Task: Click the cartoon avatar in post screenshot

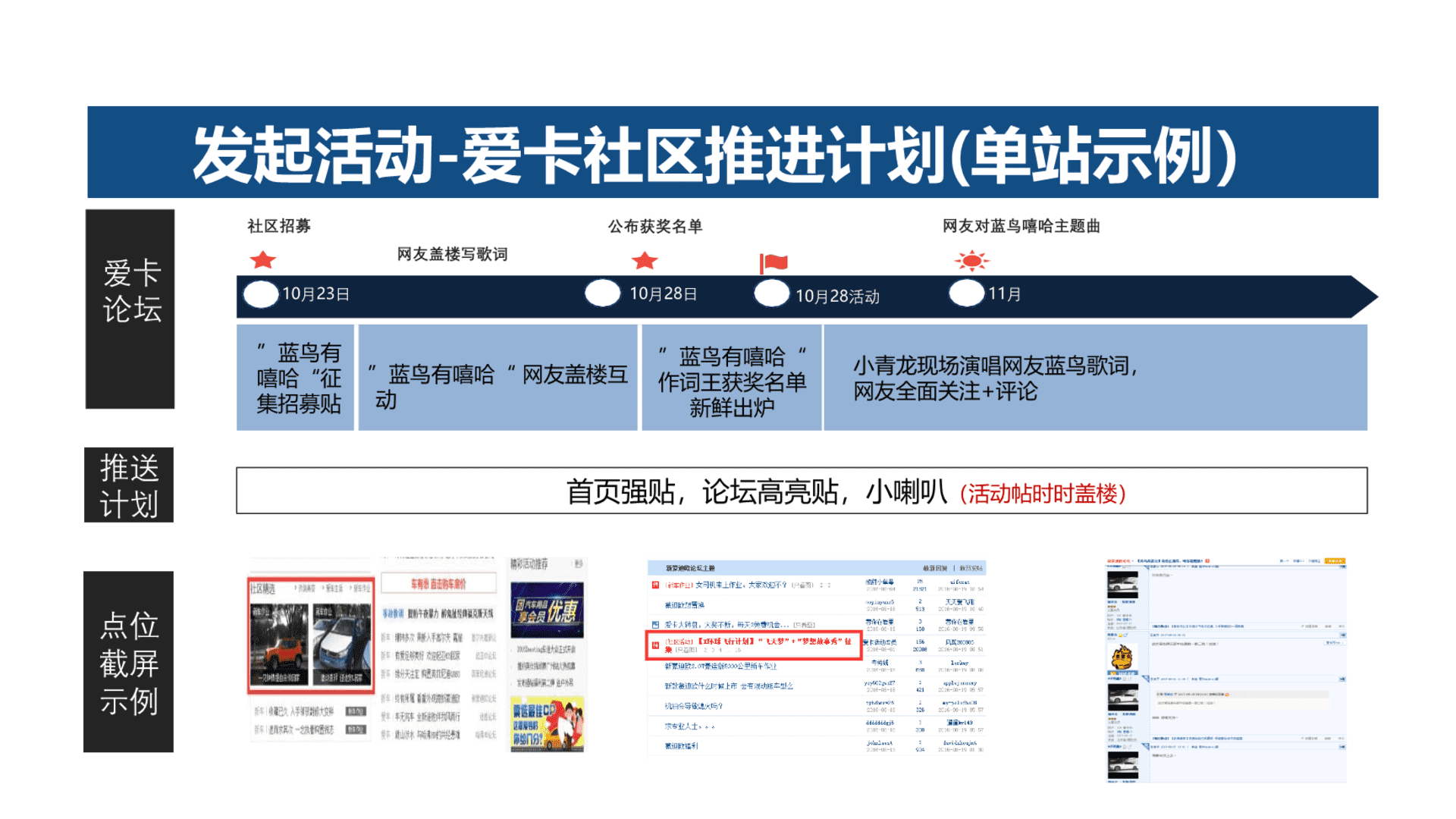Action: [1122, 657]
